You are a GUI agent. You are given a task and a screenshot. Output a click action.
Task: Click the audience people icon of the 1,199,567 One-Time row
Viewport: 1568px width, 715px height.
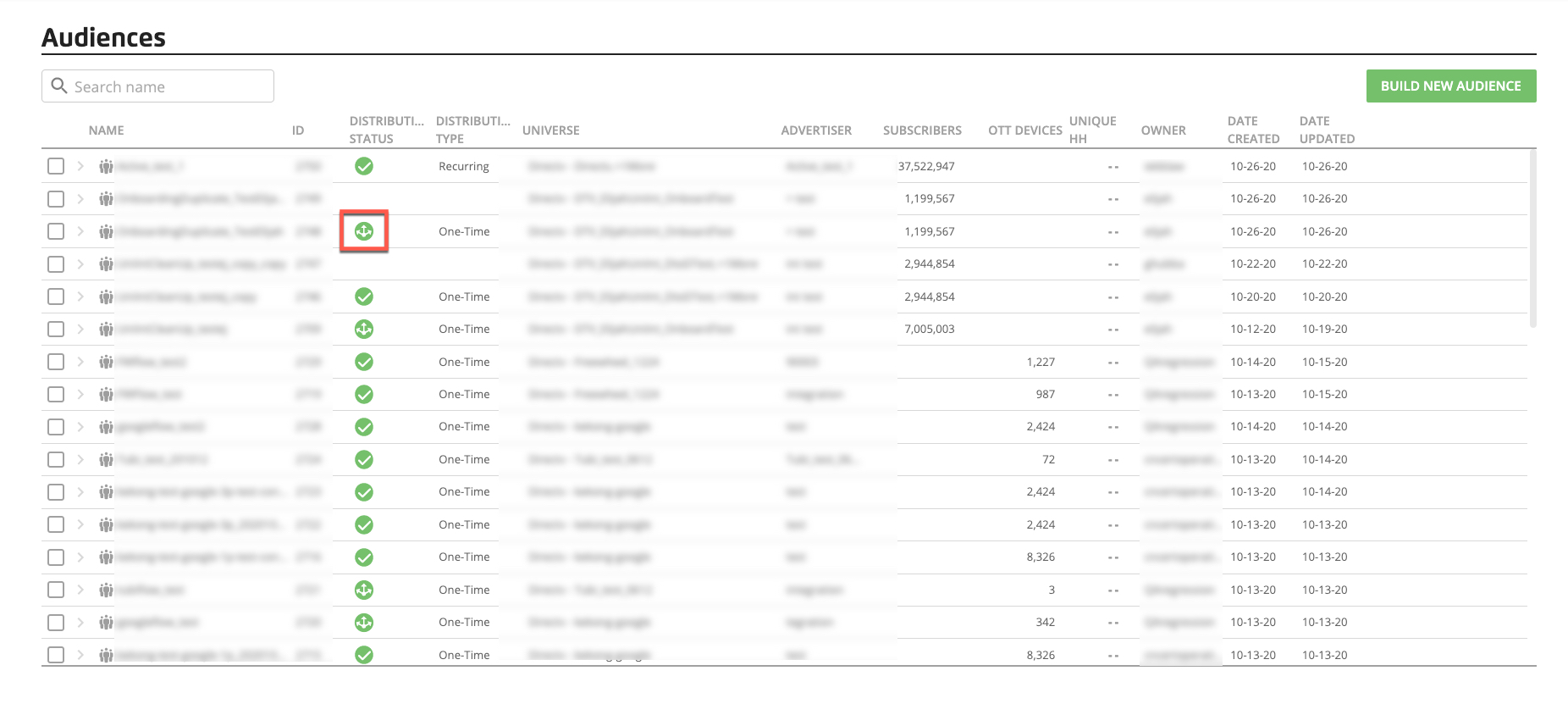coord(106,232)
